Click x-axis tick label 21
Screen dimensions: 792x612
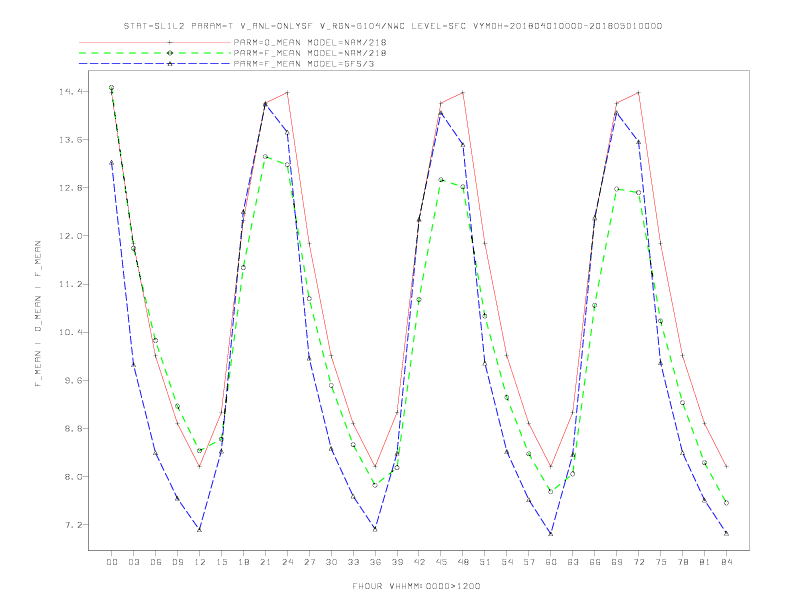coord(266,562)
